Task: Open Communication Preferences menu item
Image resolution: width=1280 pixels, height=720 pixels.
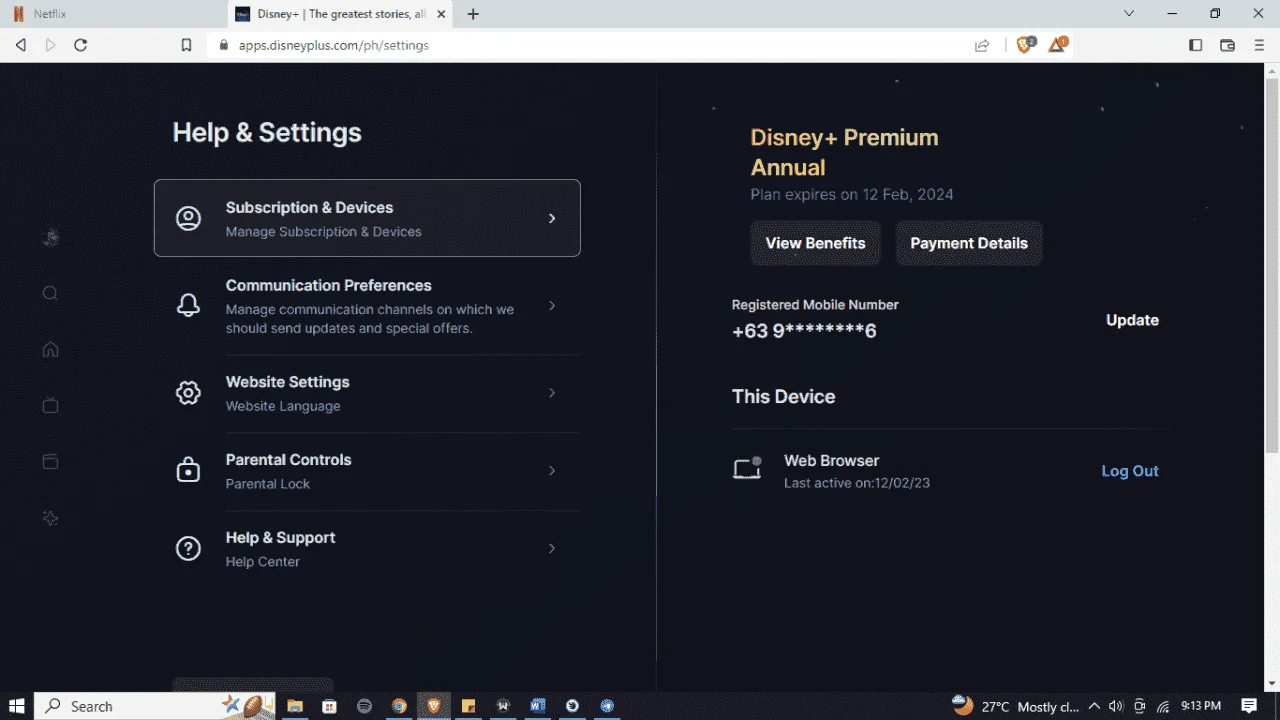Action: [367, 306]
